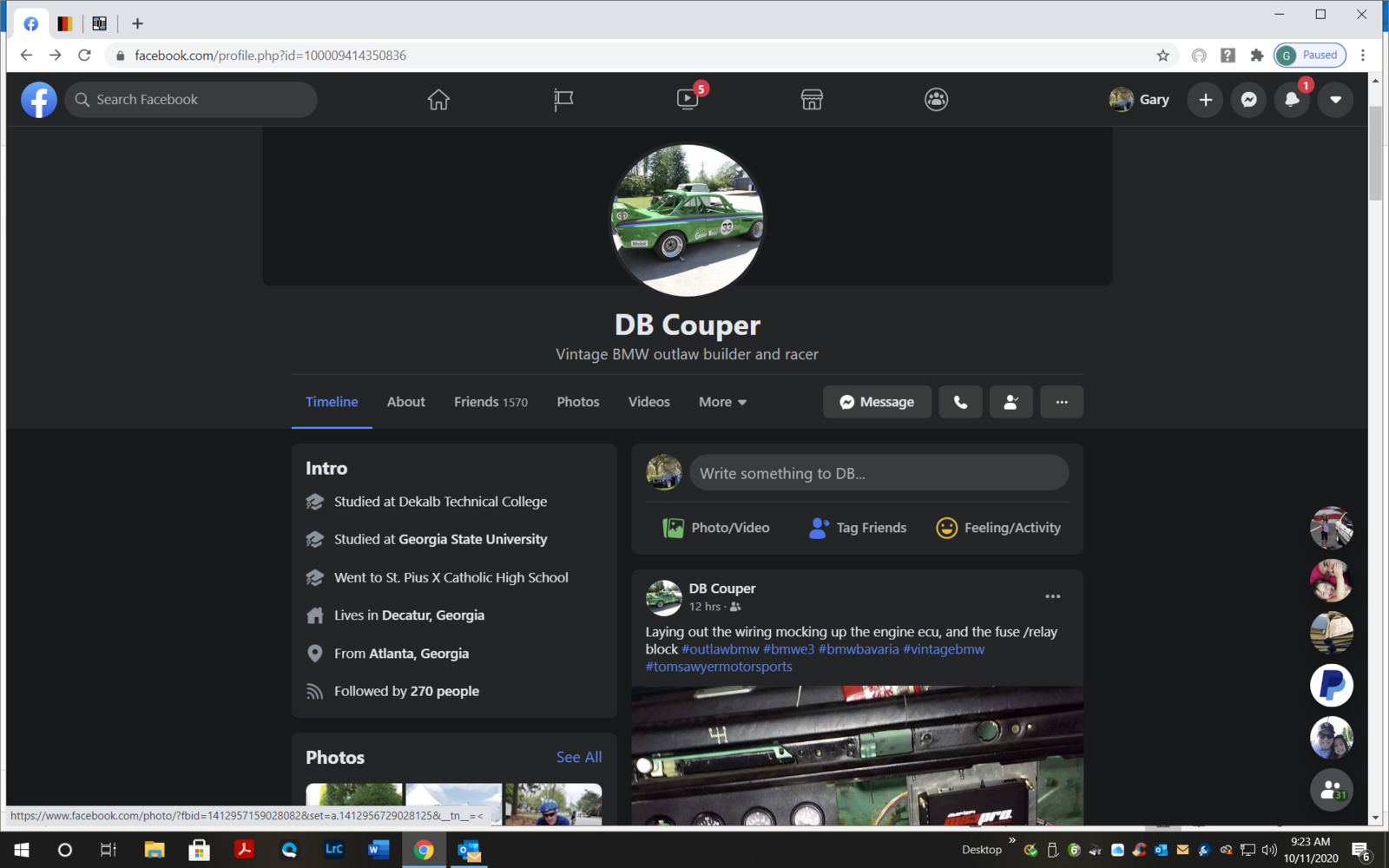The width and height of the screenshot is (1389, 868).
Task: Click the Search Facebook field
Action: tap(191, 100)
